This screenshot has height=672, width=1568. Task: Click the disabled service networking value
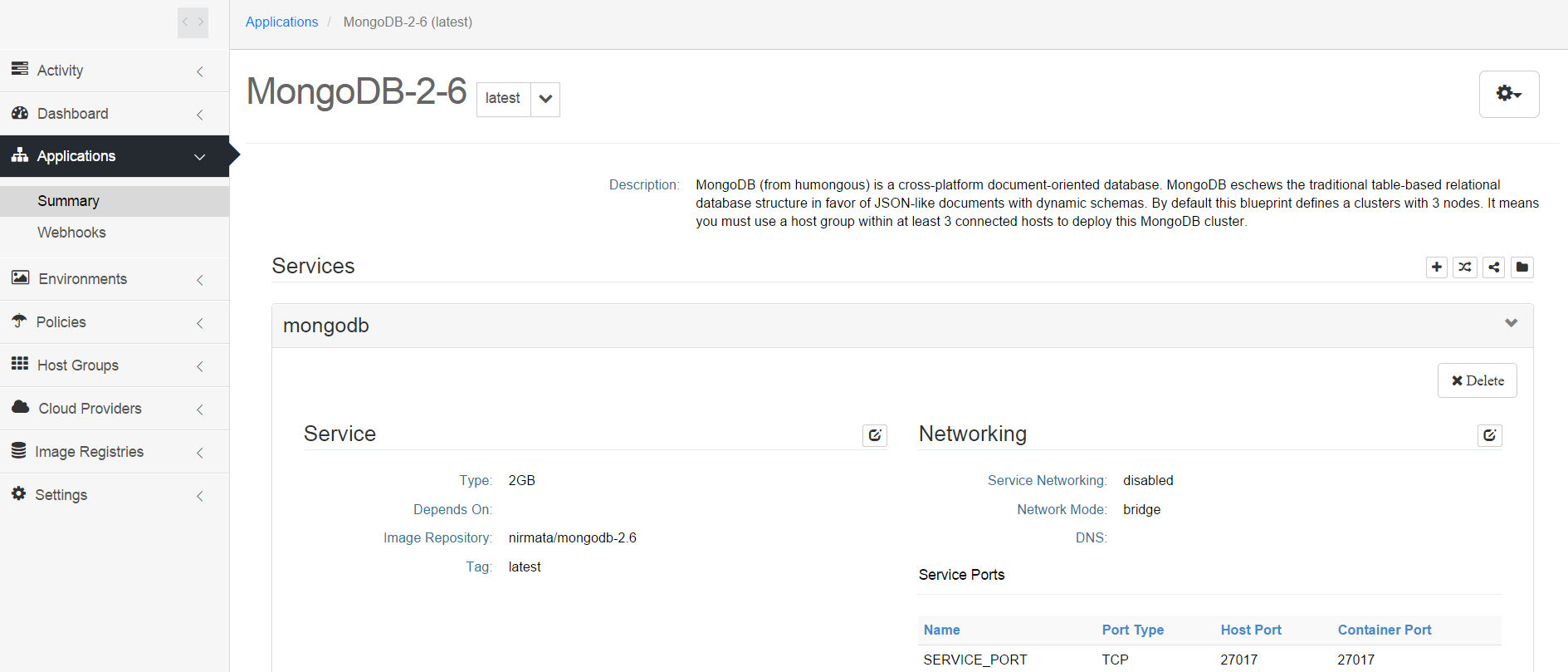coord(1148,480)
